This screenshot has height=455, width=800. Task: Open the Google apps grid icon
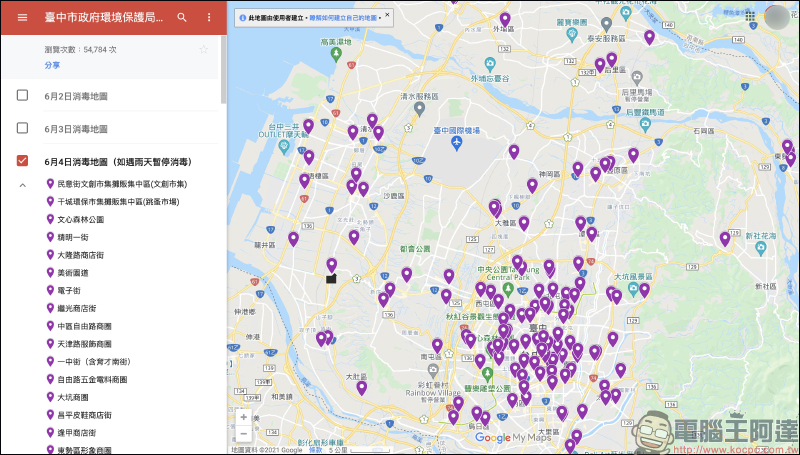pyautogui.click(x=750, y=16)
